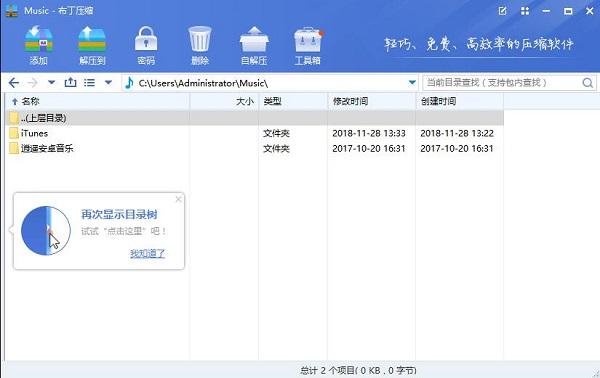Open the 密码 (Password) lock icon
The height and width of the screenshot is (378, 600).
pyautogui.click(x=146, y=45)
